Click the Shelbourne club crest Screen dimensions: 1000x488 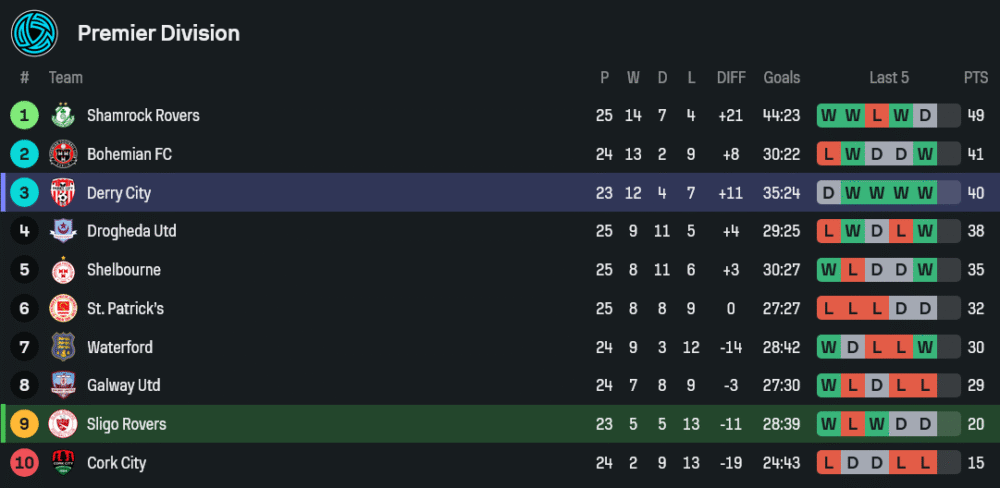tap(63, 270)
